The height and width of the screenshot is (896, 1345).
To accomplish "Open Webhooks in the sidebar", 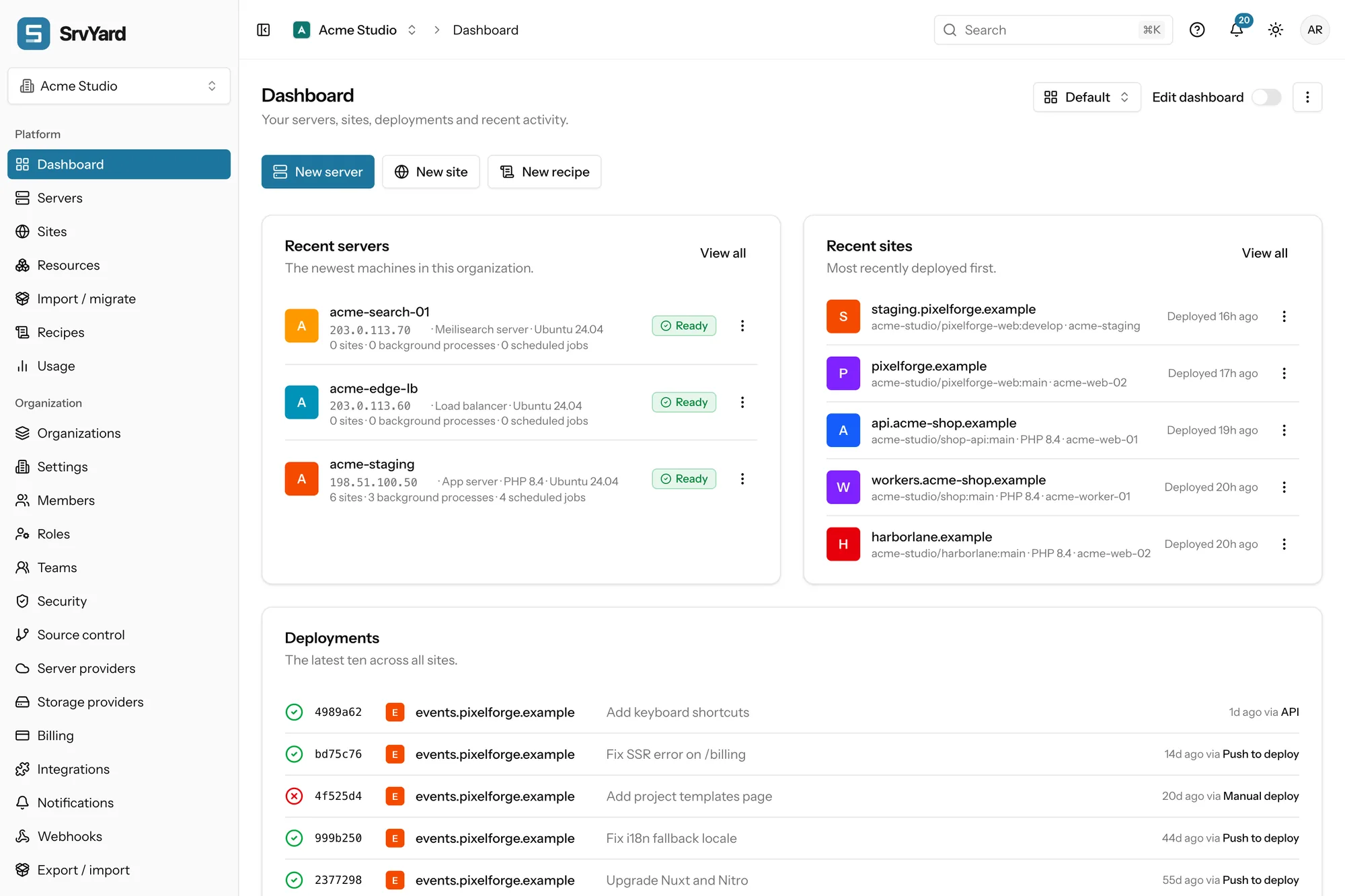I will (x=119, y=836).
